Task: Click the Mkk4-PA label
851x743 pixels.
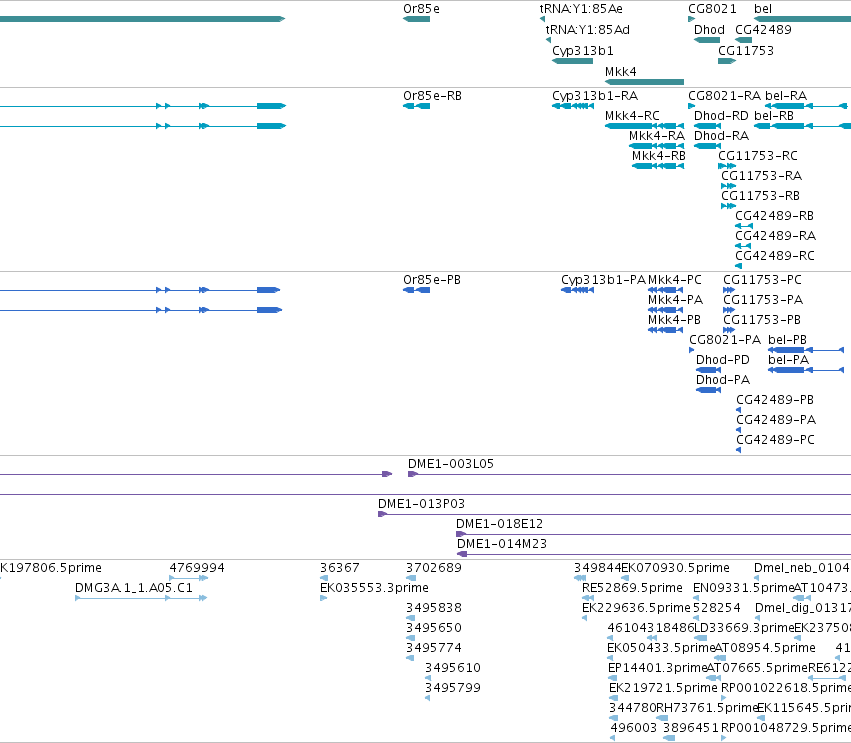Action: 675,300
